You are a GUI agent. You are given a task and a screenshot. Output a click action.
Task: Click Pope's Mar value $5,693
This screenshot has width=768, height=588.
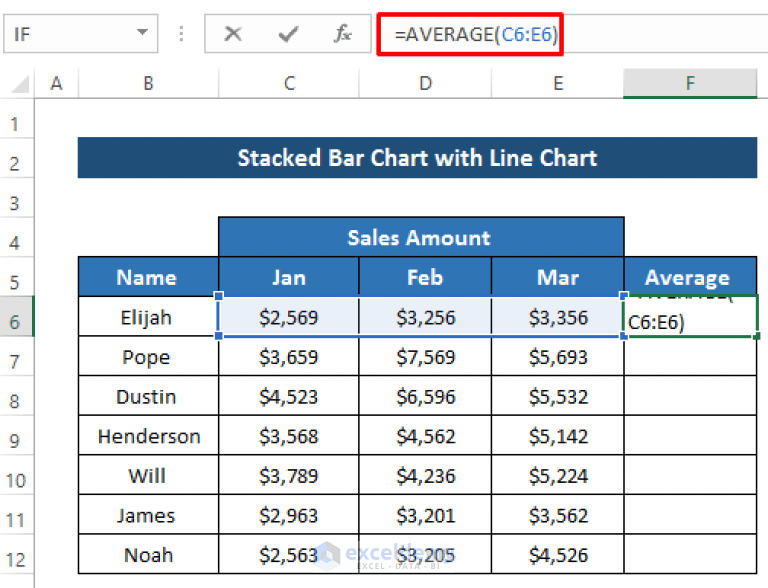point(557,356)
